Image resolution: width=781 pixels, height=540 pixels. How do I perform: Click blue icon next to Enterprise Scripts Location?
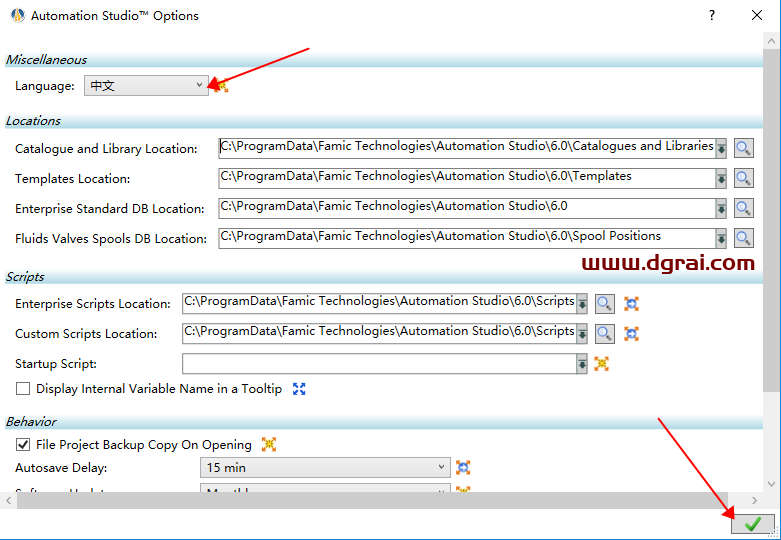pyautogui.click(x=632, y=303)
